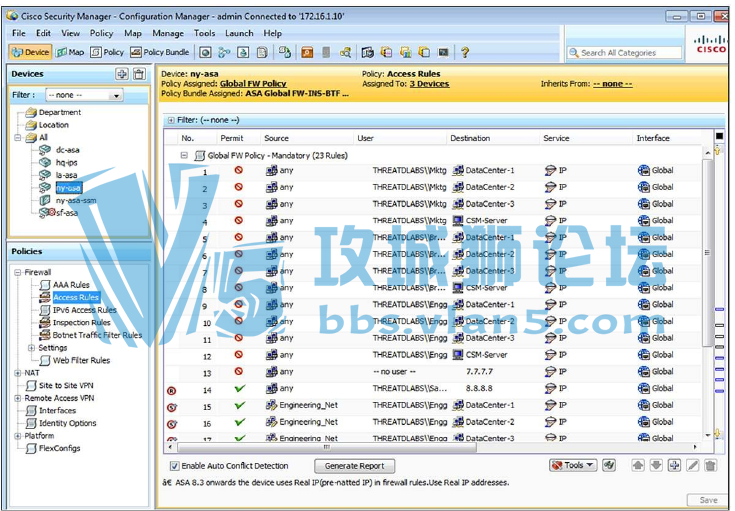
Task: Expand the Remote Access VPN node
Action: 18,398
